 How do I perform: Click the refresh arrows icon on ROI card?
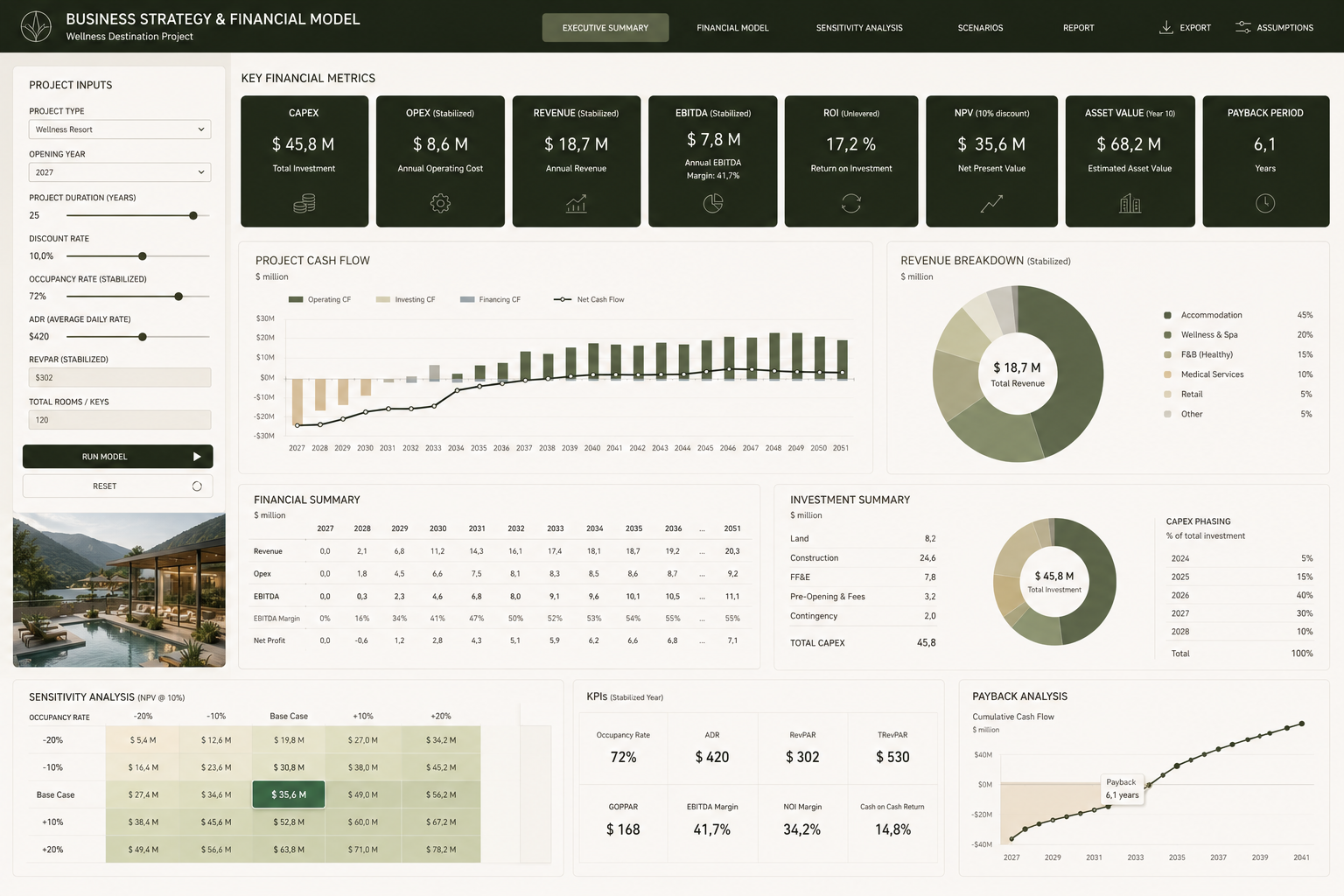point(851,204)
